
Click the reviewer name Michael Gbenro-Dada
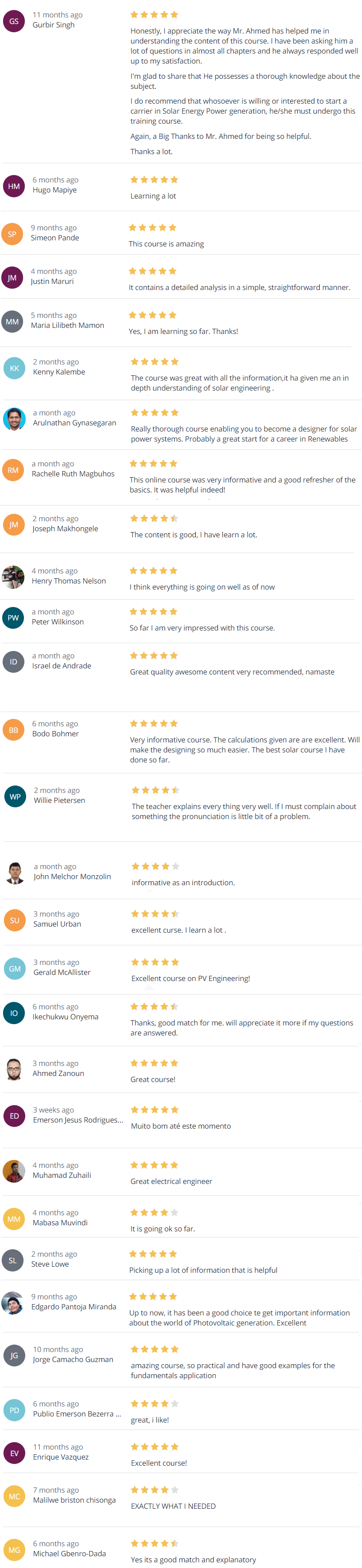pos(69,1553)
